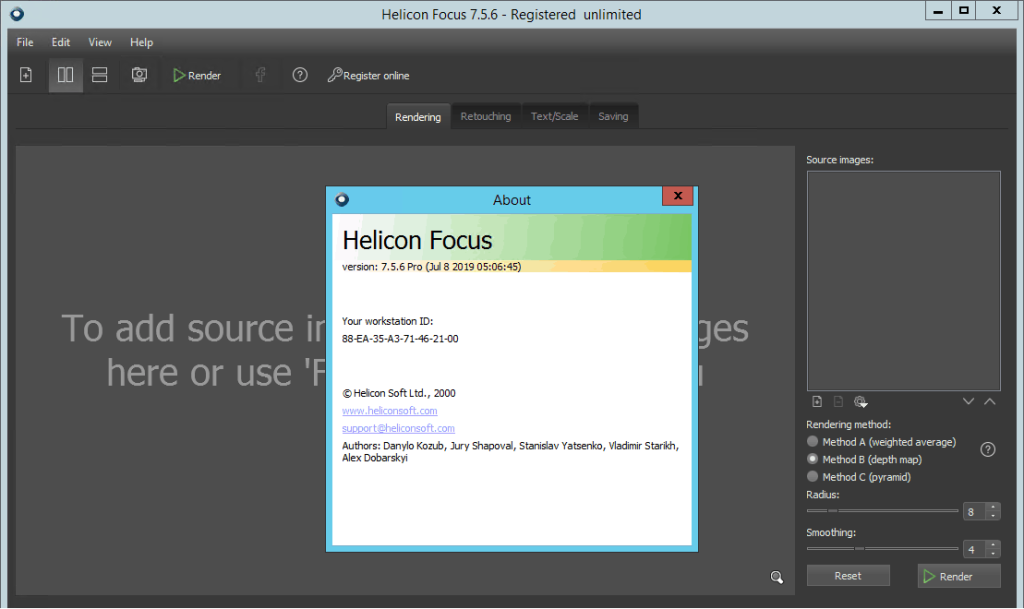1024x609 pixels.
Task: Click the "Helicon Focus" heading in About
Action: pos(417,240)
